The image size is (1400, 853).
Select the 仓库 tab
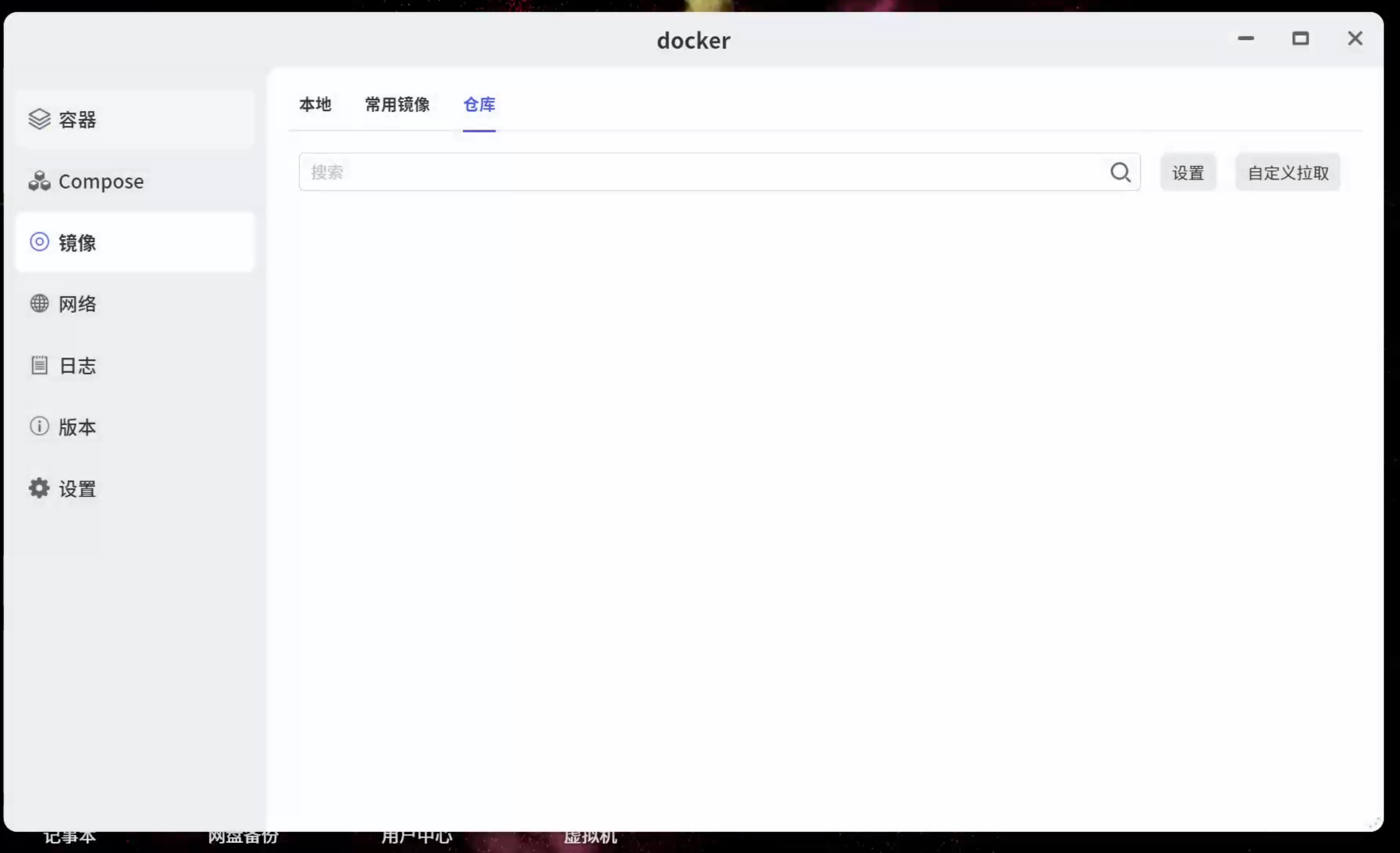pyautogui.click(x=479, y=105)
